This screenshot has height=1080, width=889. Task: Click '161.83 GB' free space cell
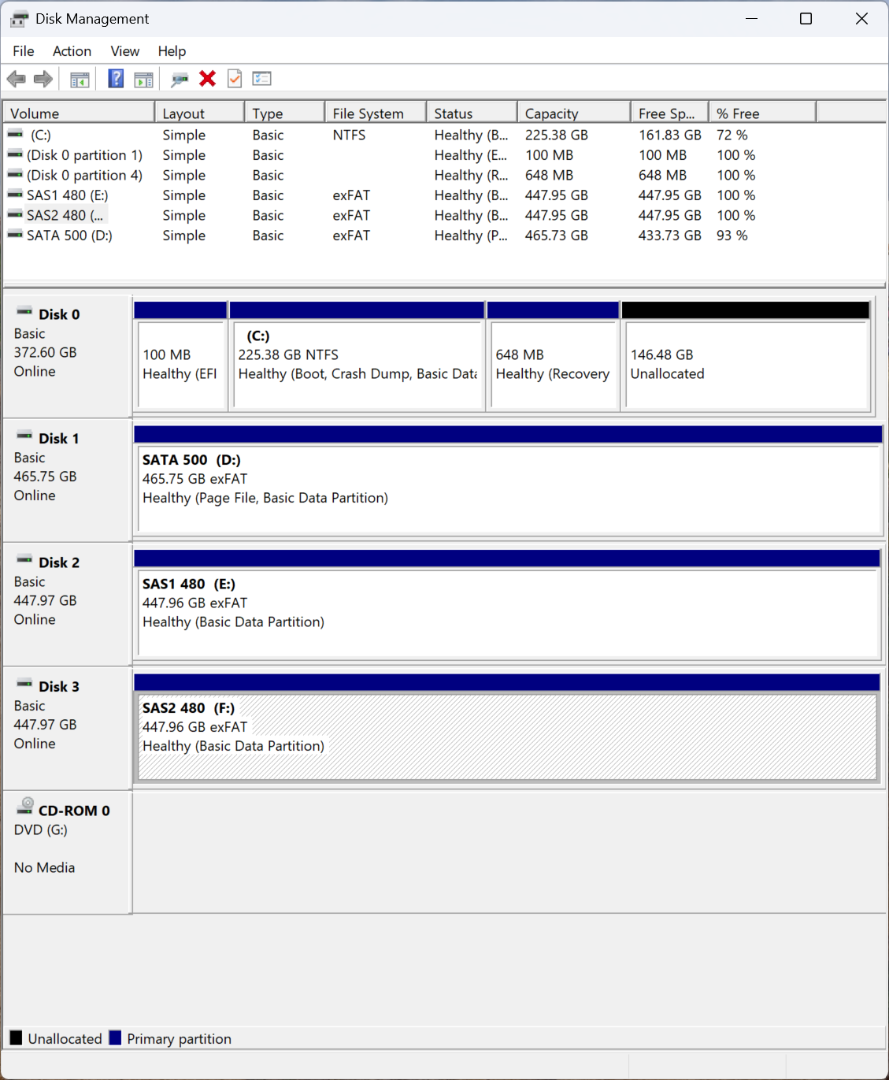(669, 135)
